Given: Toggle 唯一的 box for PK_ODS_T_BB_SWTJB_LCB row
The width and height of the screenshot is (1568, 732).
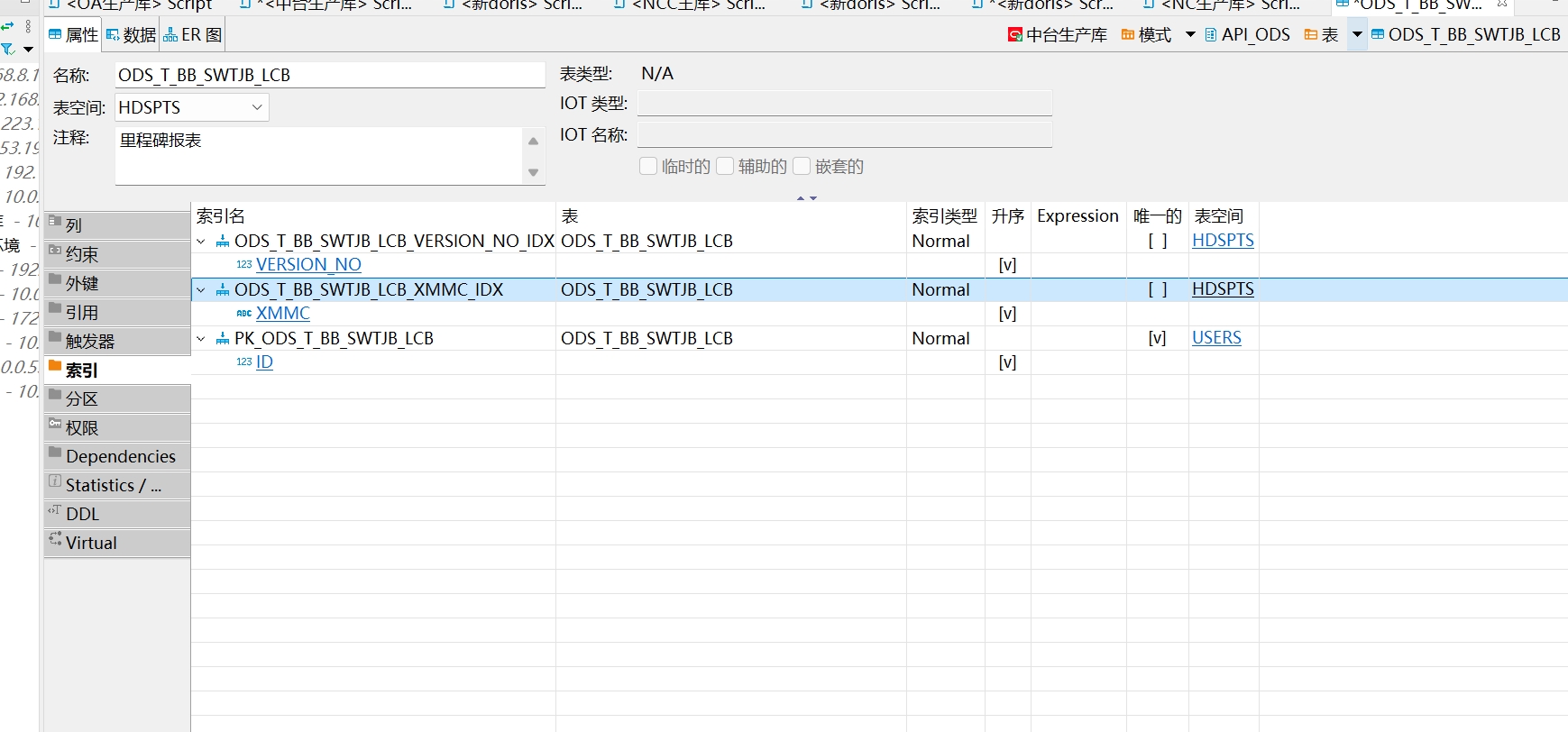Looking at the screenshot, I should (1157, 339).
